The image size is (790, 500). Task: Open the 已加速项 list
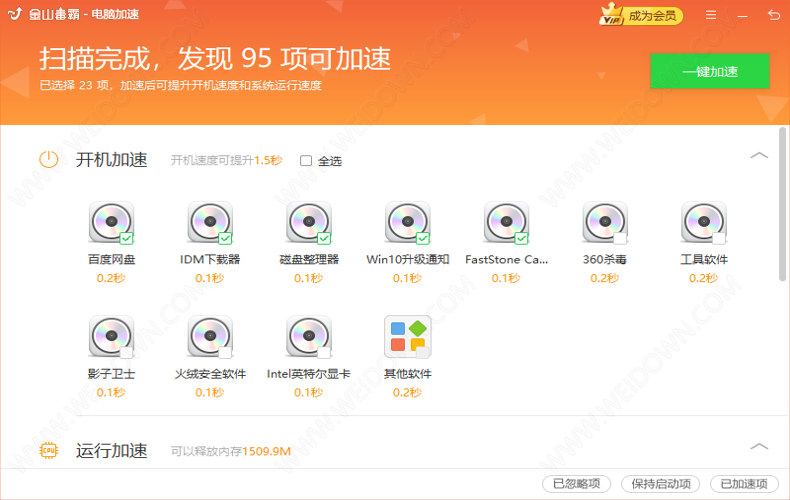coord(744,484)
